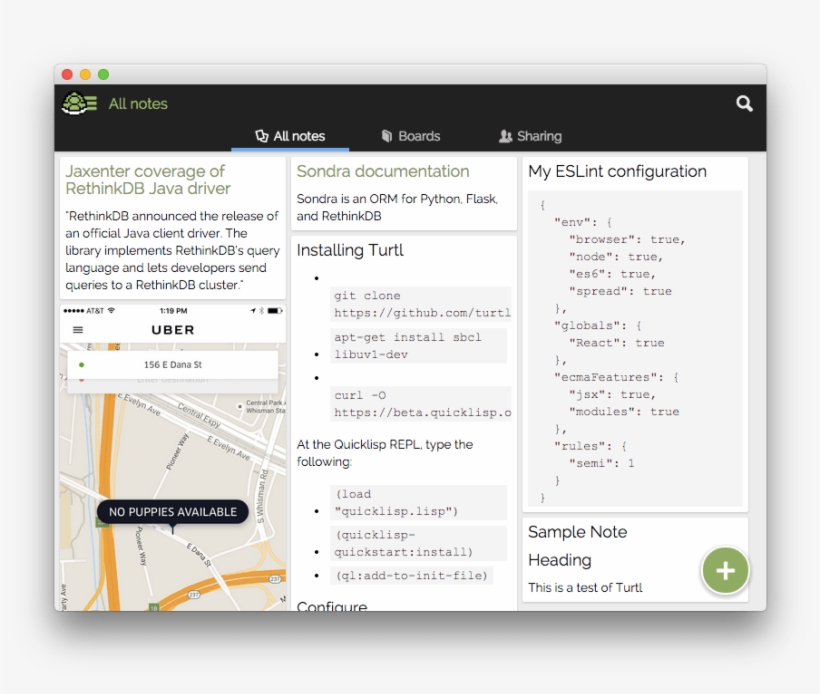Screen dimensions: 820x694
Task: Open the Sondra documentation note title
Action: (x=383, y=171)
